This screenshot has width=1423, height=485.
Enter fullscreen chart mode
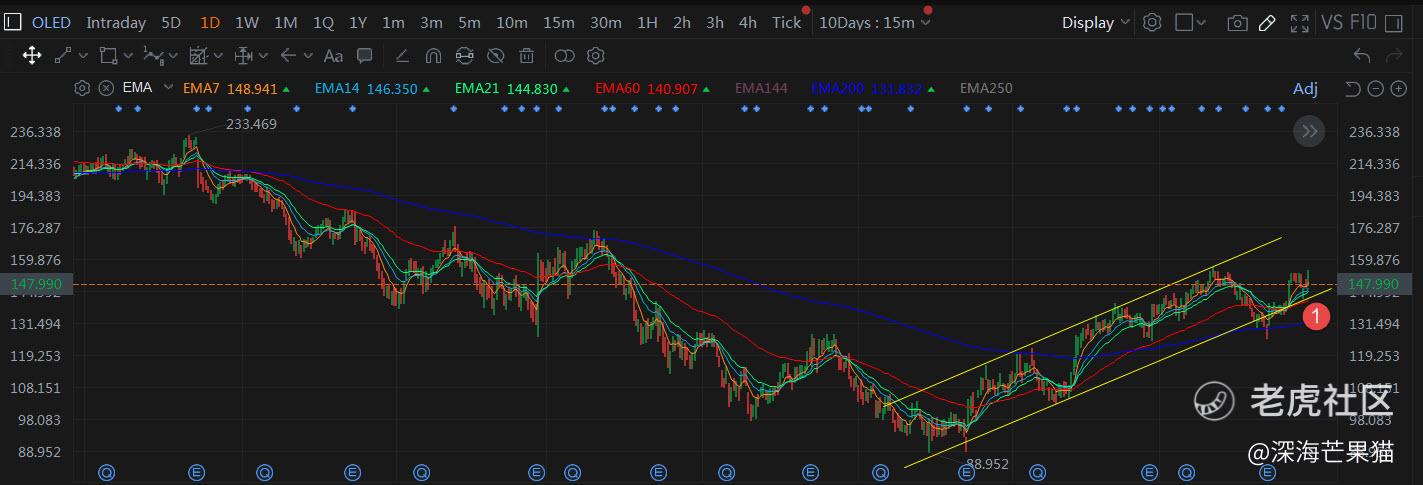coord(1299,22)
